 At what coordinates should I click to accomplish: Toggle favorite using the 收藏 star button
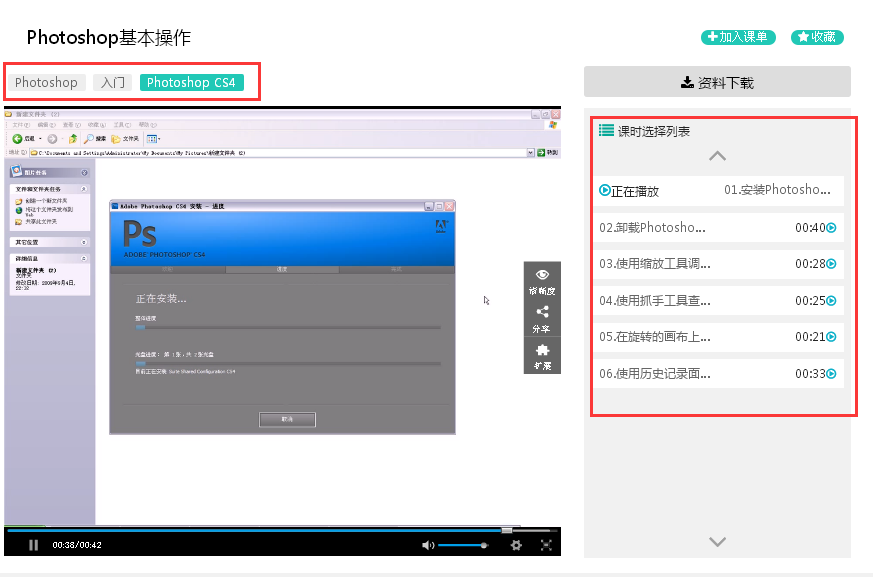click(816, 37)
